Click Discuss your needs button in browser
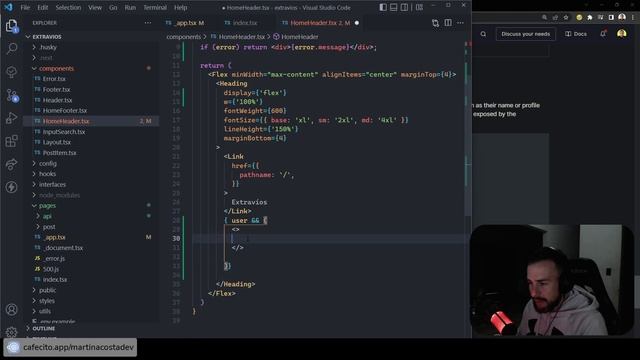Viewport: 640px width, 360px height. click(x=525, y=34)
